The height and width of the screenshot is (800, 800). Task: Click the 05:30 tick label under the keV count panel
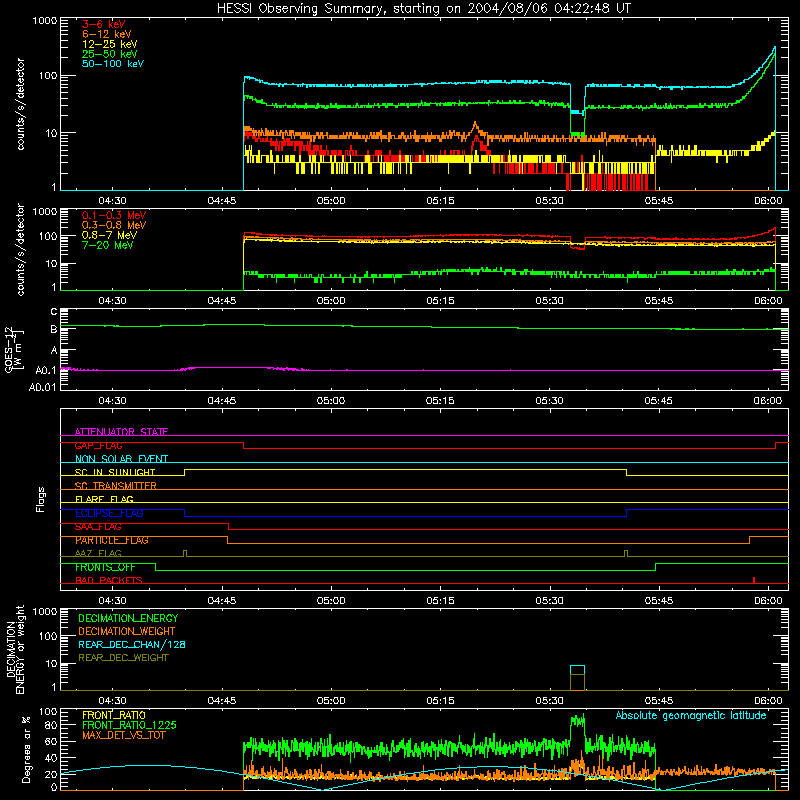click(x=549, y=201)
